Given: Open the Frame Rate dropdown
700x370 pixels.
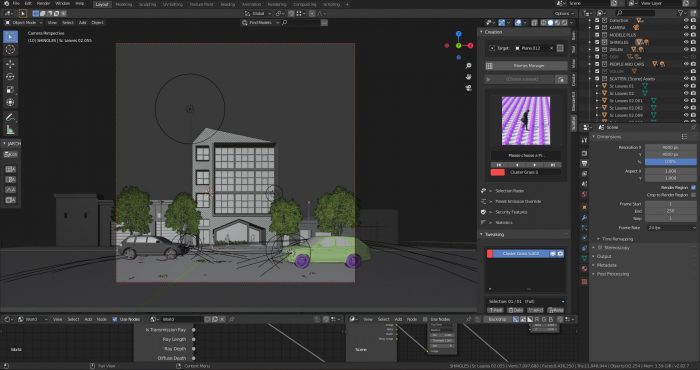Looking at the screenshot, I should [671, 228].
